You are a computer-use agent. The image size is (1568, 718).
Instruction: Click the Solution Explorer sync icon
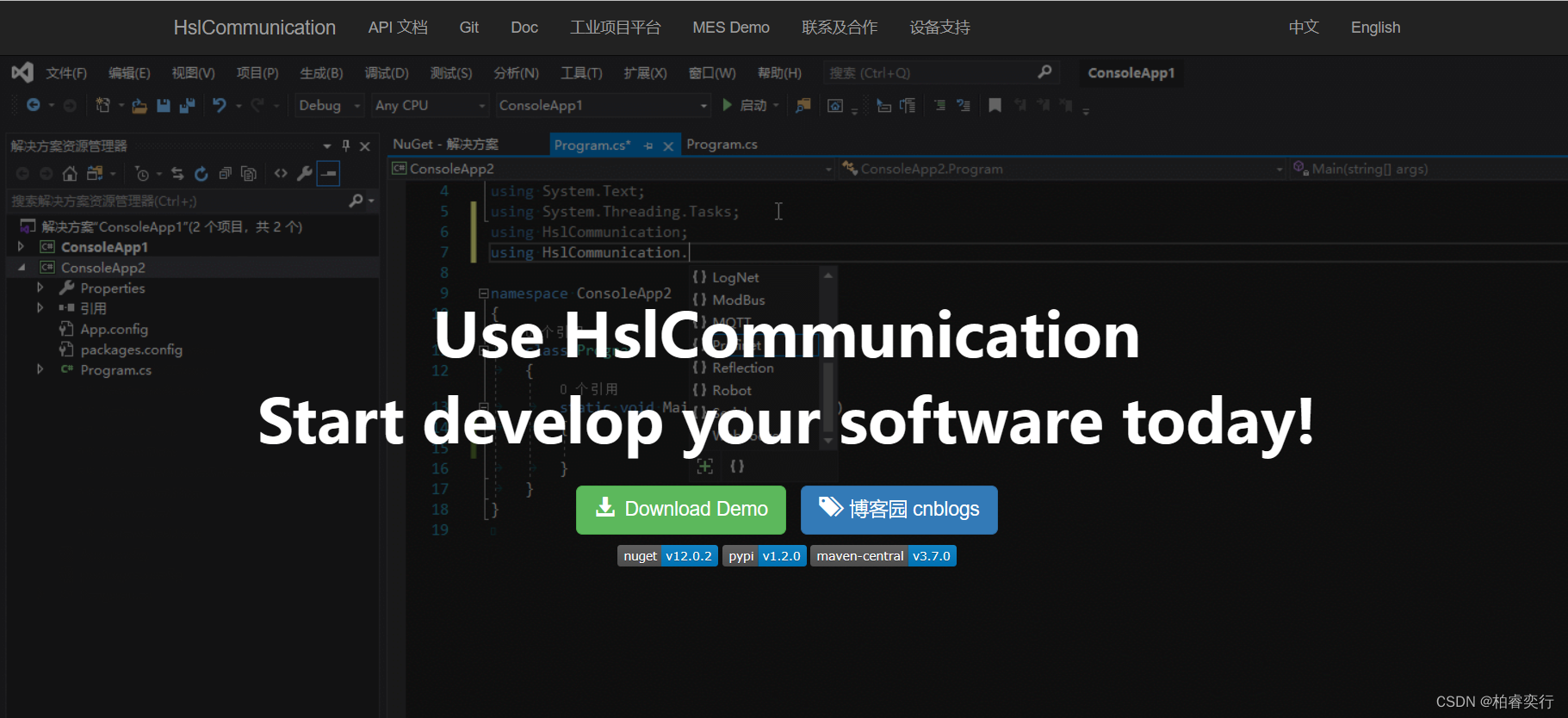coord(177,174)
